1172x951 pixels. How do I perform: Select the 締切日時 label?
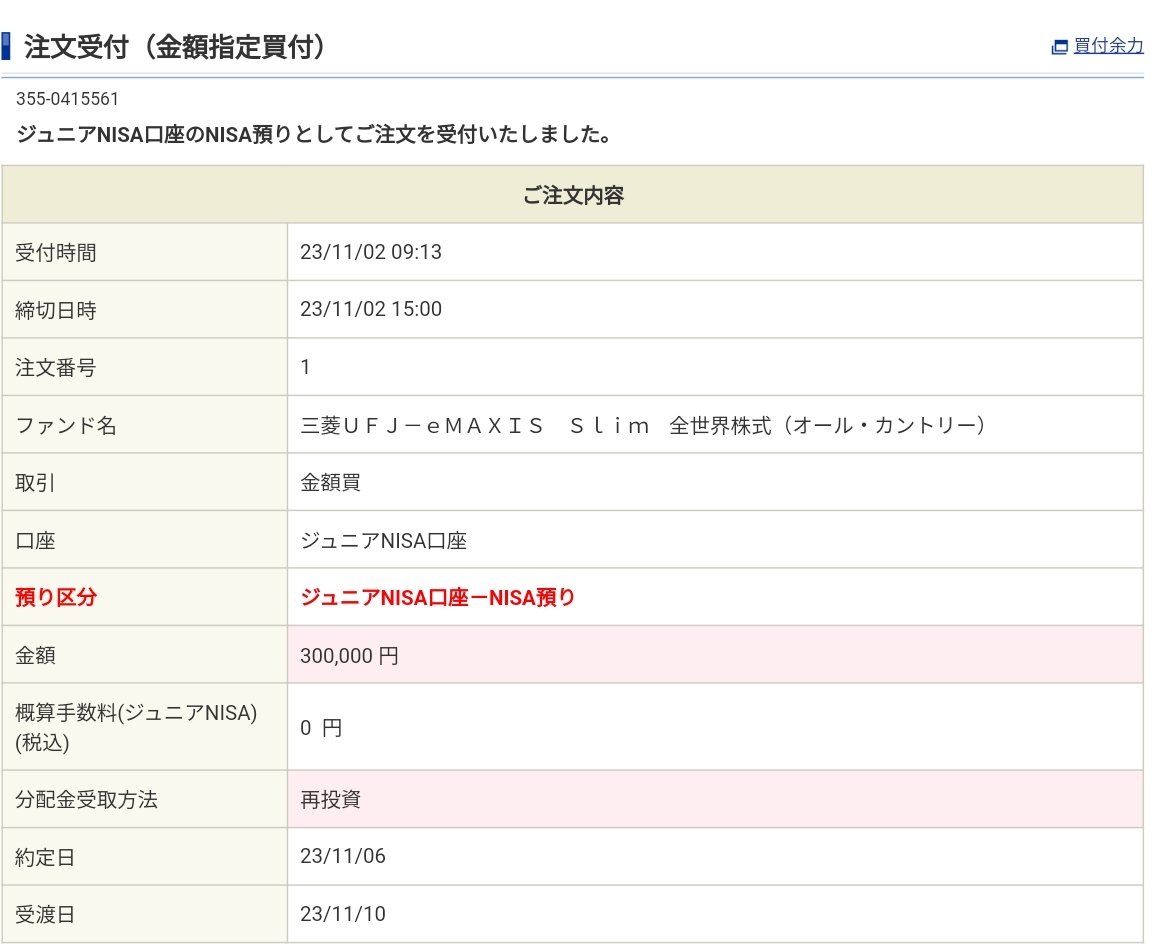tap(55, 310)
